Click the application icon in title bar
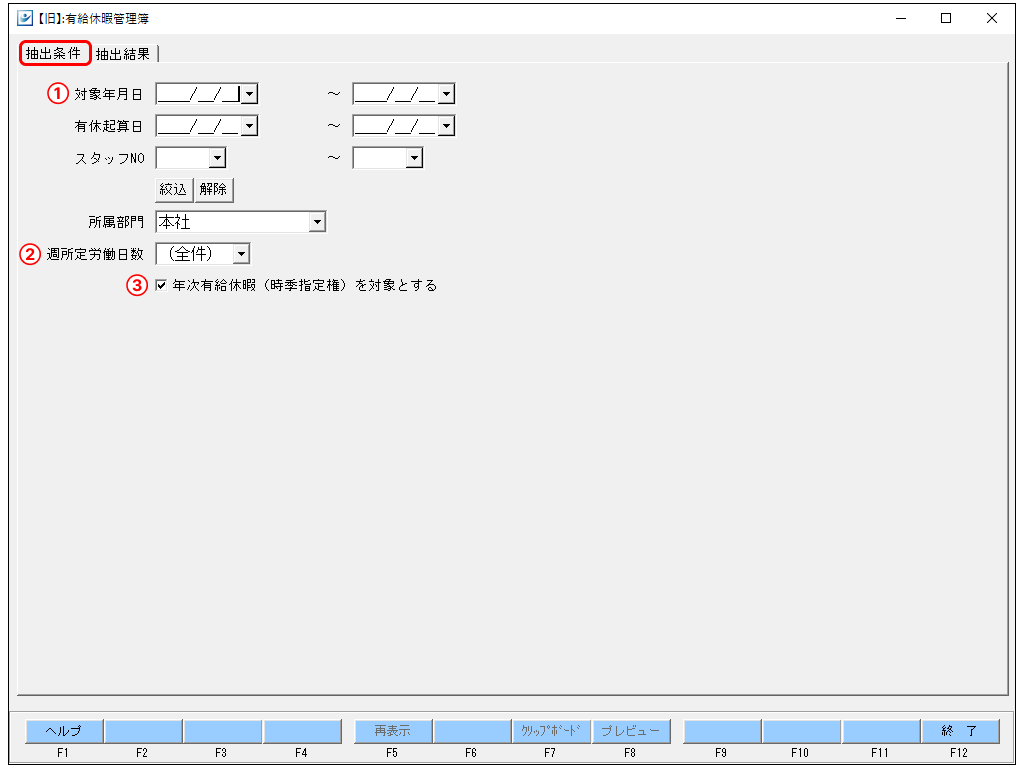 [25, 18]
